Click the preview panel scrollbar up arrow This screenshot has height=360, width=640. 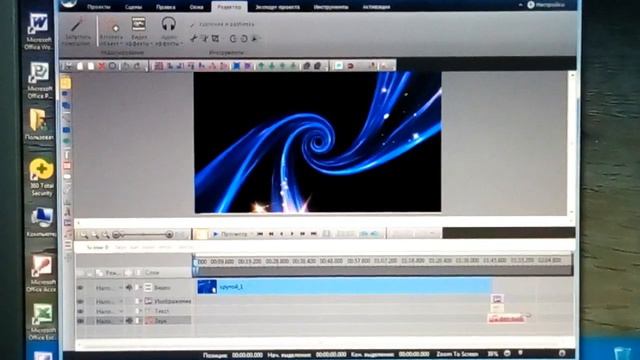tap(572, 76)
